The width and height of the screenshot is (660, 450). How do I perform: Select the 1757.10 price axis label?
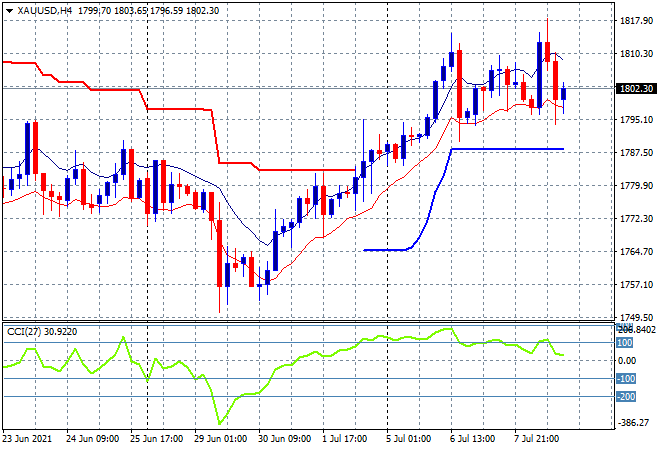coord(636,285)
